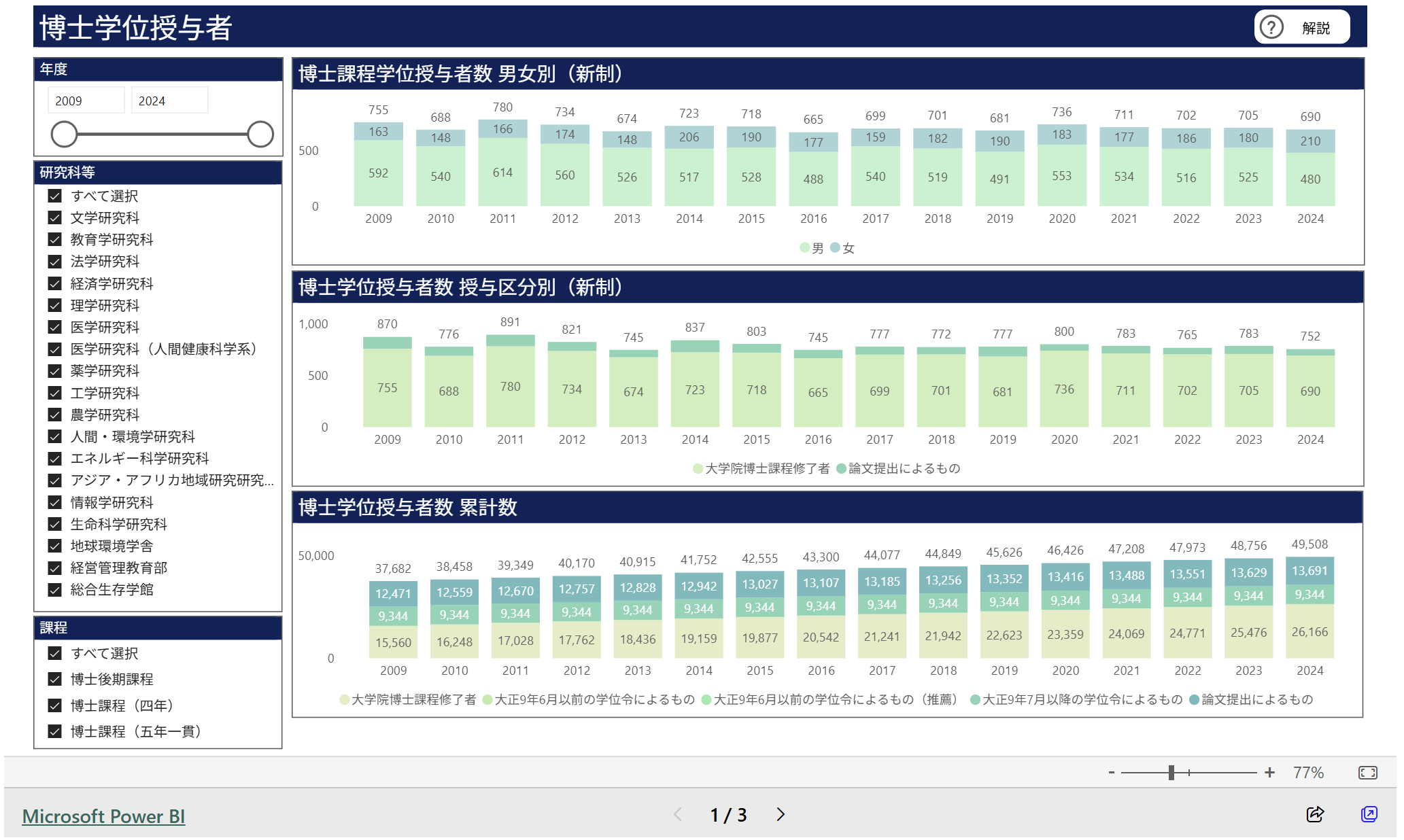The width and height of the screenshot is (1404, 840).
Task: Click the end year 2024 input
Action: click(x=169, y=101)
